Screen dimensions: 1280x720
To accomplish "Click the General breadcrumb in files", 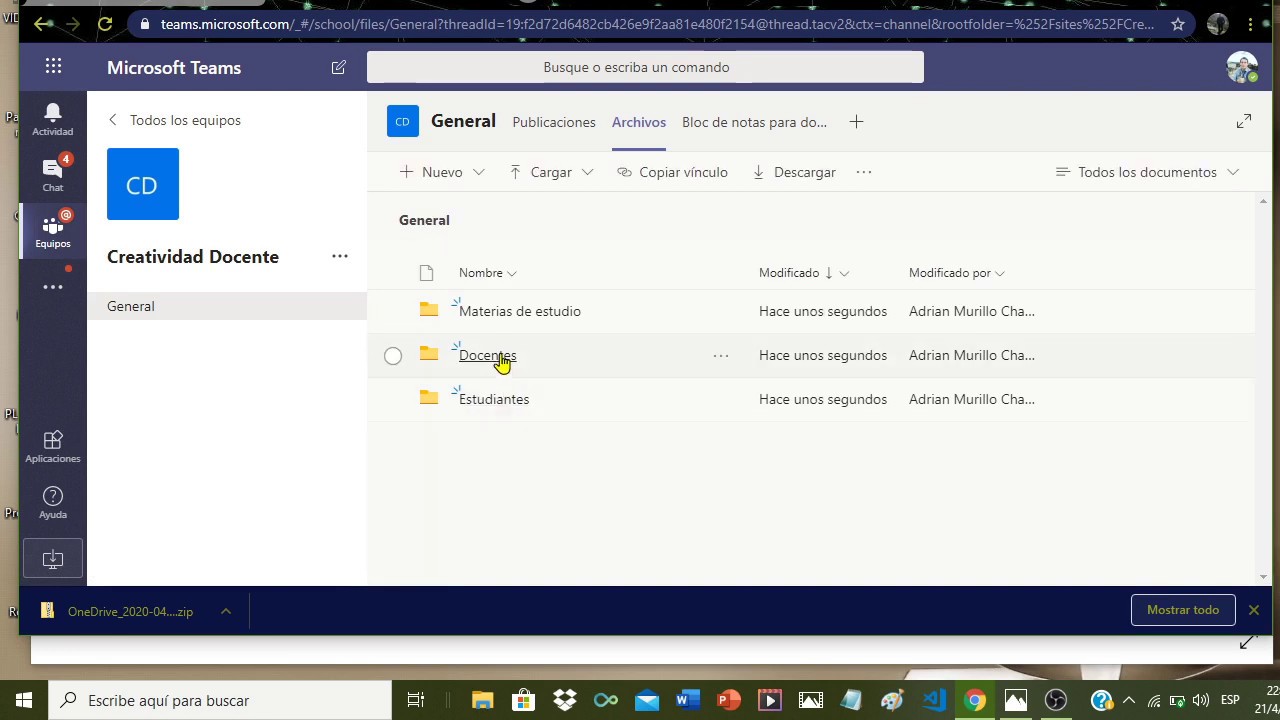I will (424, 220).
